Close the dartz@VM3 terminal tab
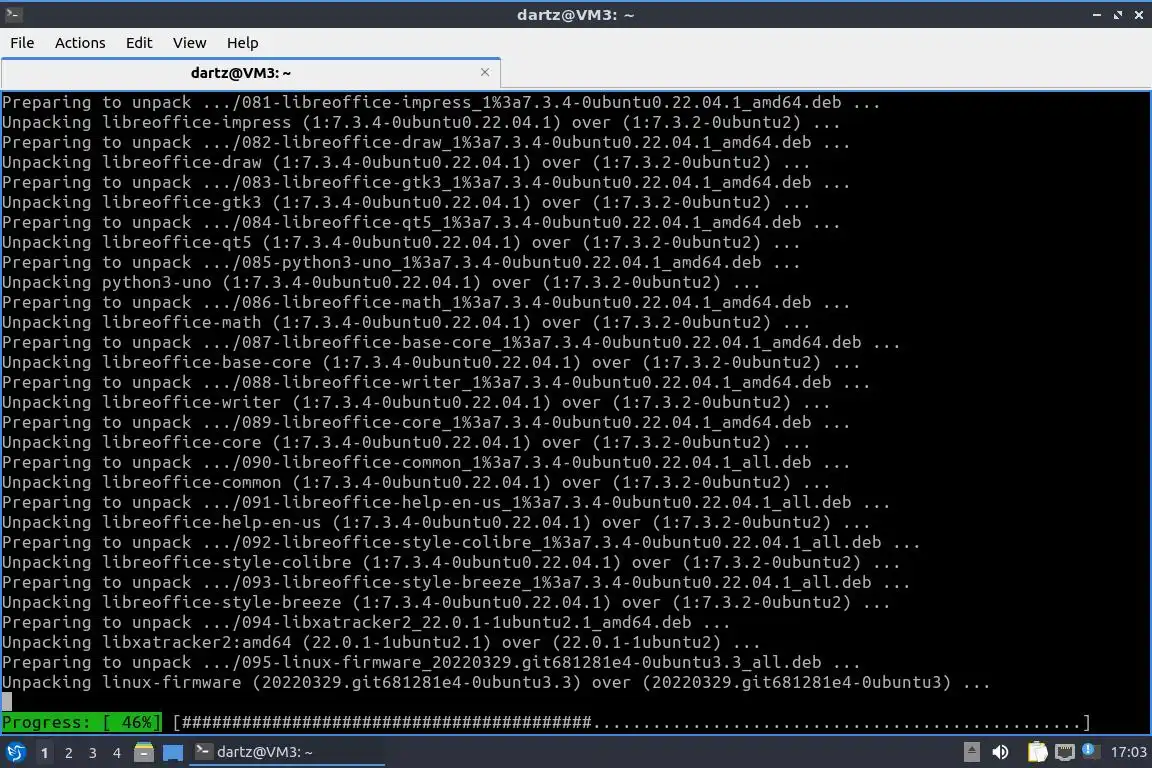 click(x=485, y=72)
